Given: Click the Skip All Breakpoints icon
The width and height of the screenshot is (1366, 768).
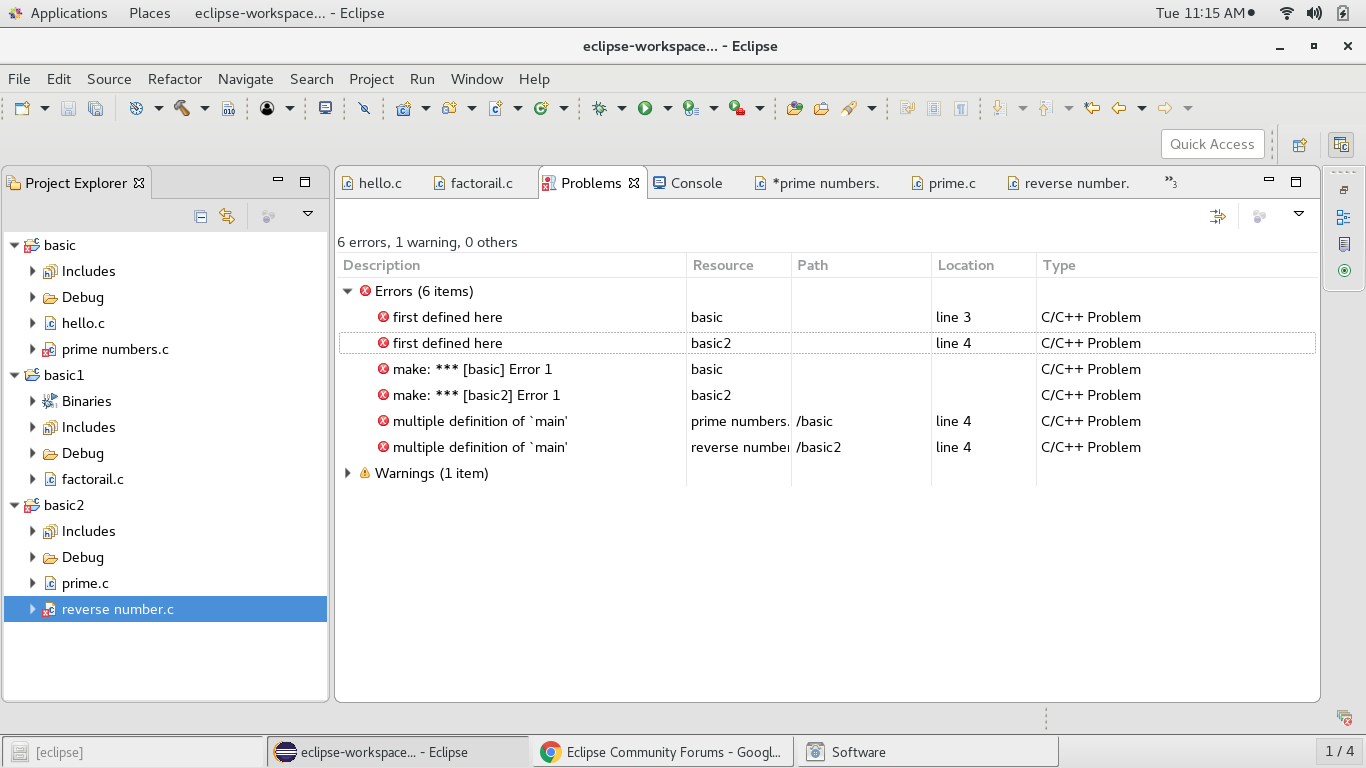Looking at the screenshot, I should 364,108.
